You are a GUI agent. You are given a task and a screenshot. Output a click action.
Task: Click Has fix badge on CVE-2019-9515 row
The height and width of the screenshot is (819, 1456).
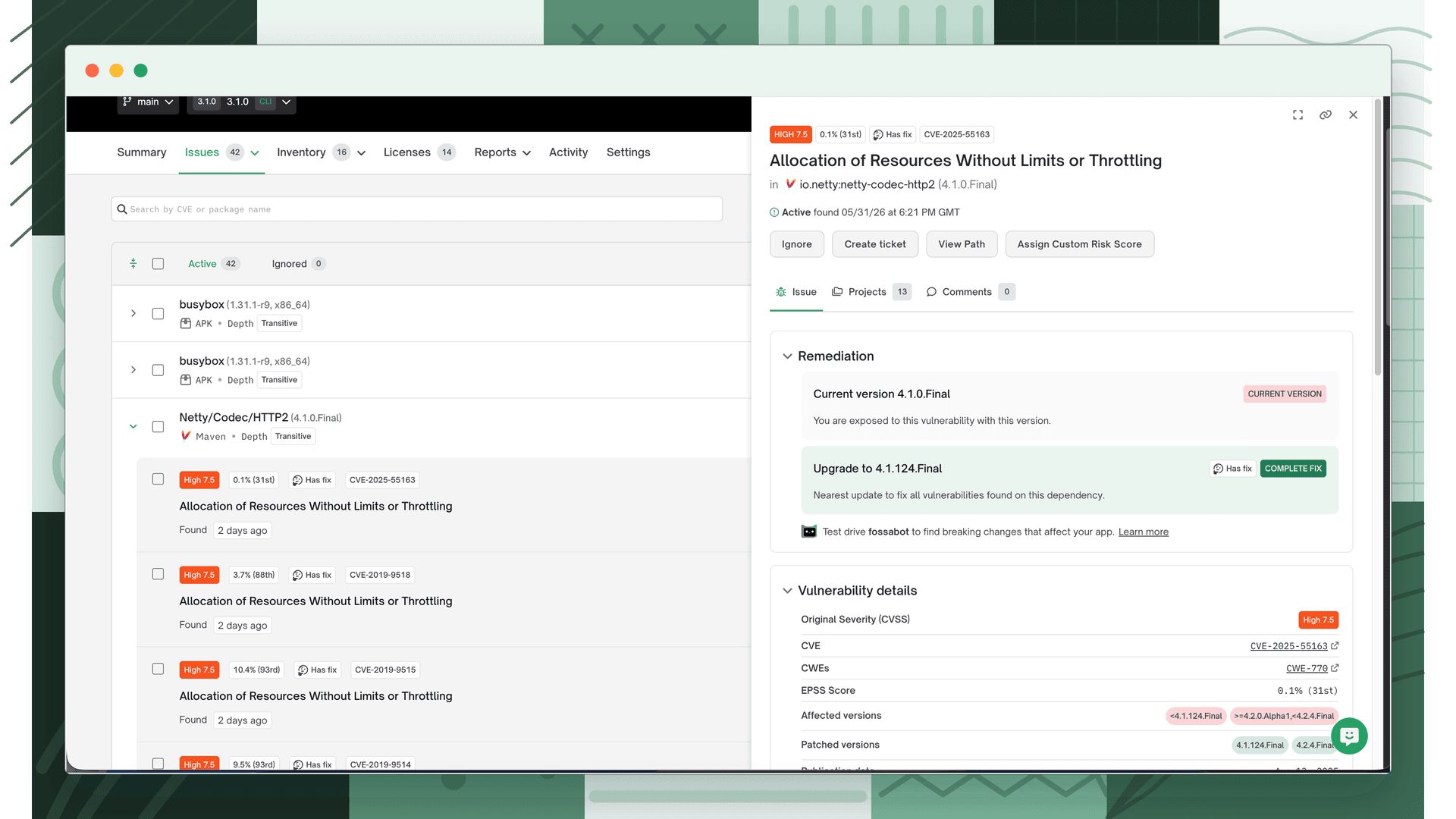pos(317,670)
